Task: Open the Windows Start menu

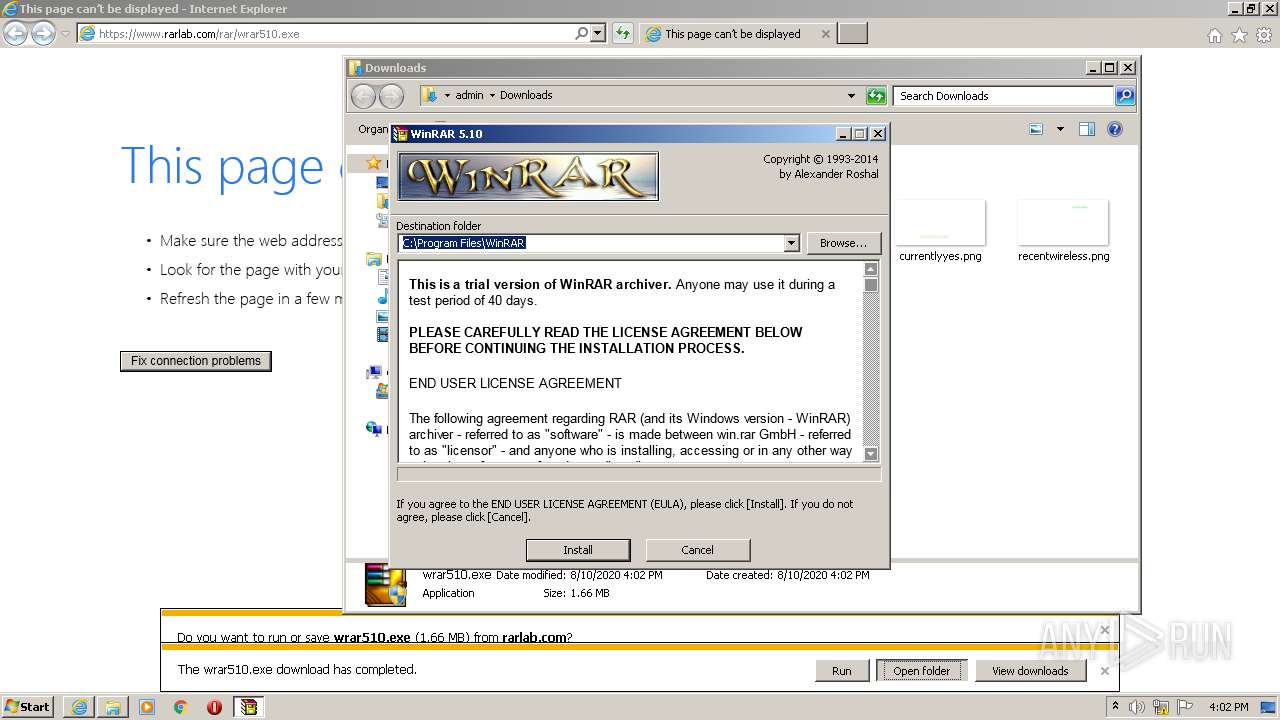Action: coord(28,706)
